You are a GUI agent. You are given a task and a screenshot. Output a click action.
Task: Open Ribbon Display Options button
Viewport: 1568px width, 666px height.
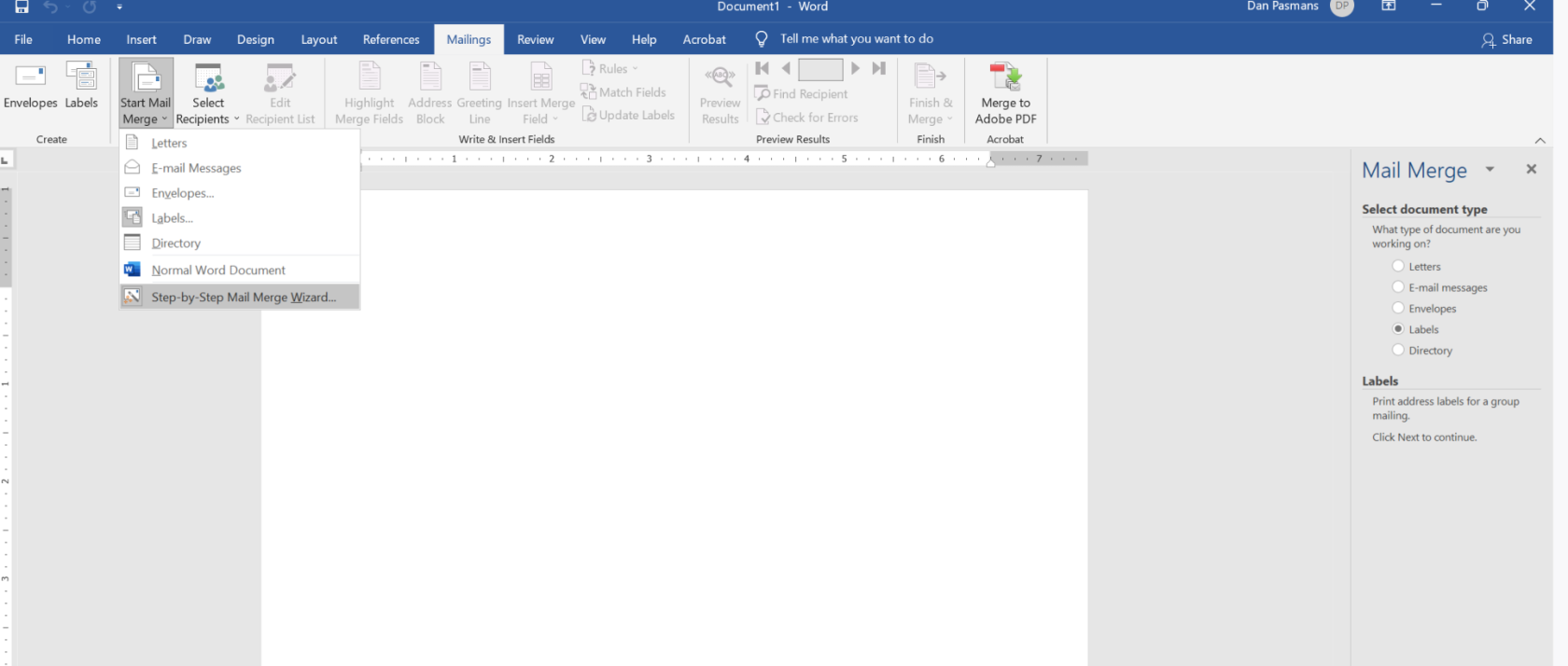[1389, 7]
